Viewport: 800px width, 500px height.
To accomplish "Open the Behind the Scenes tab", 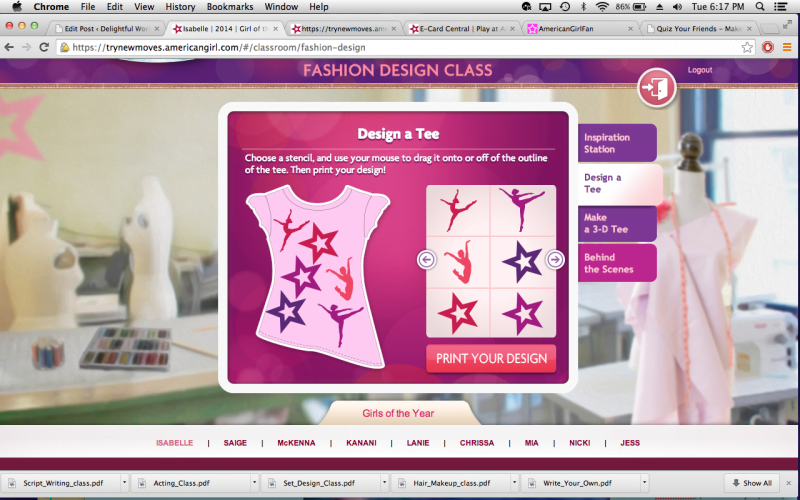I will point(617,263).
